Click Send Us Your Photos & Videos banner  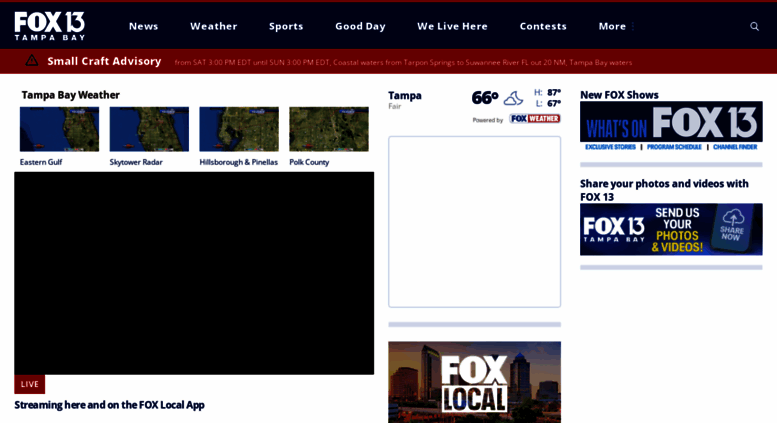(671, 229)
